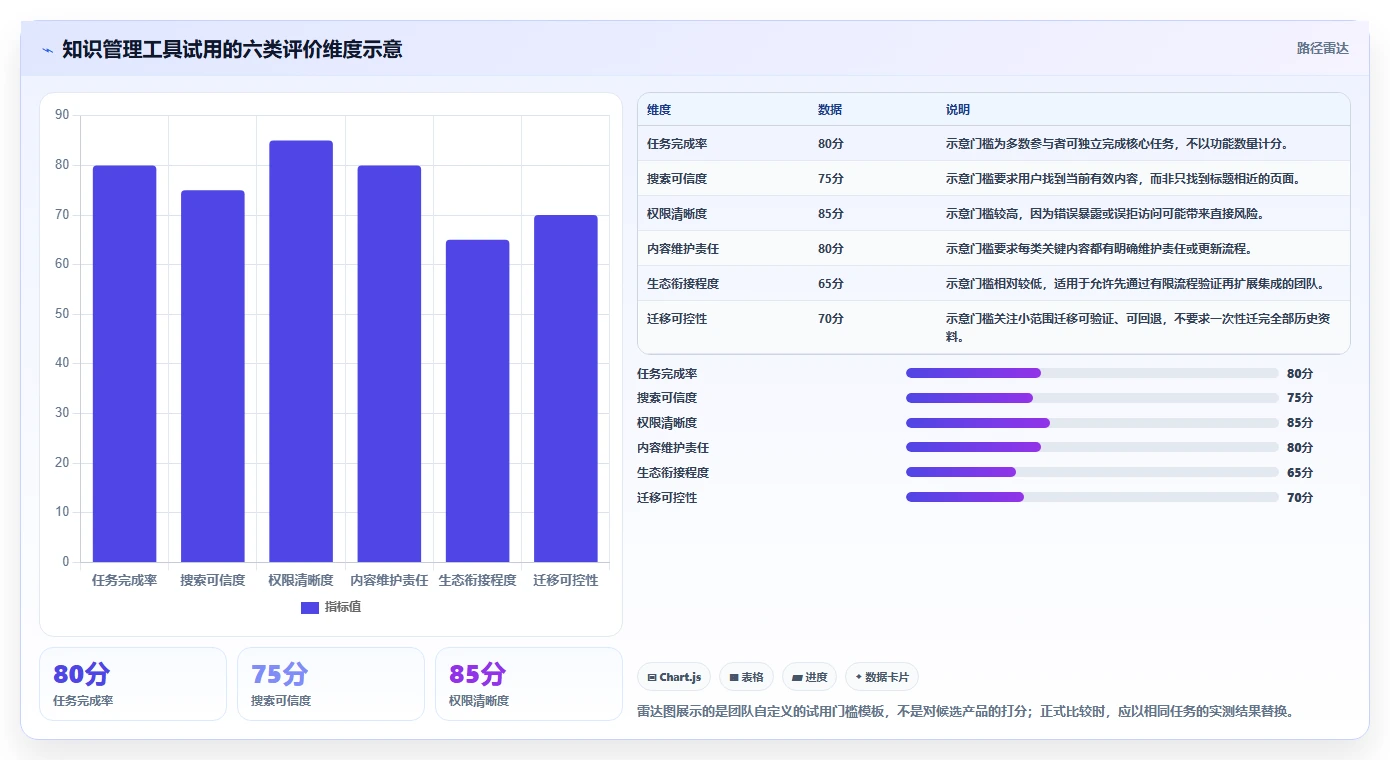
Task: Select the 任务完成率 table row name
Action: (x=677, y=144)
